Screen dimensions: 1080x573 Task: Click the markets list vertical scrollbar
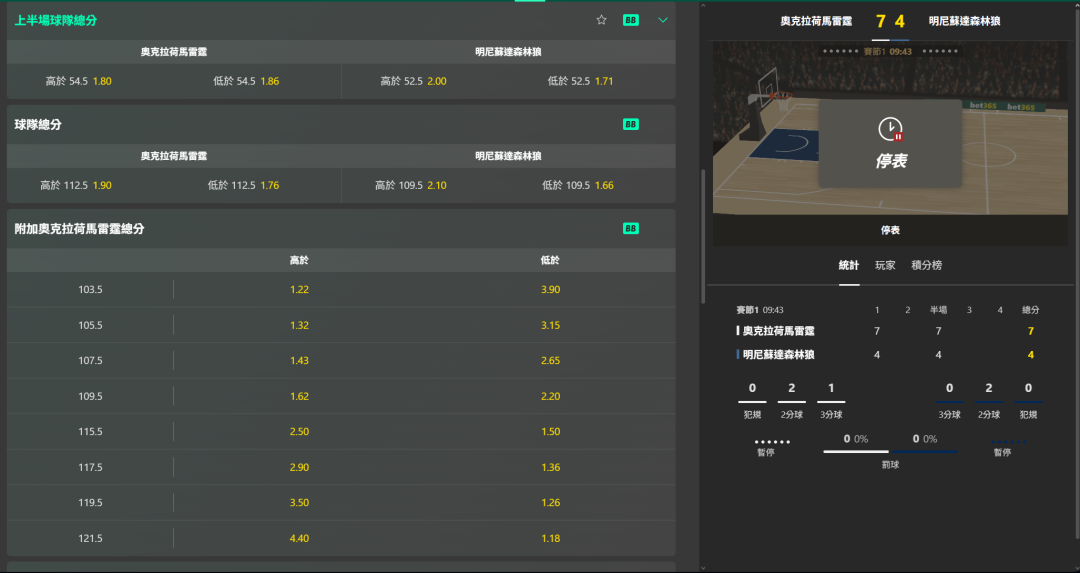point(703,236)
